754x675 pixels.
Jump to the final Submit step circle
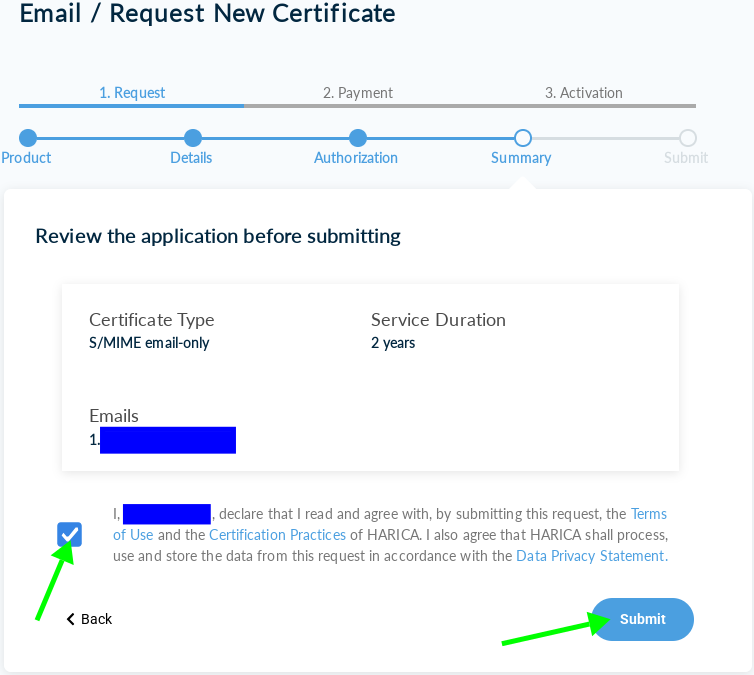[x=687, y=138]
